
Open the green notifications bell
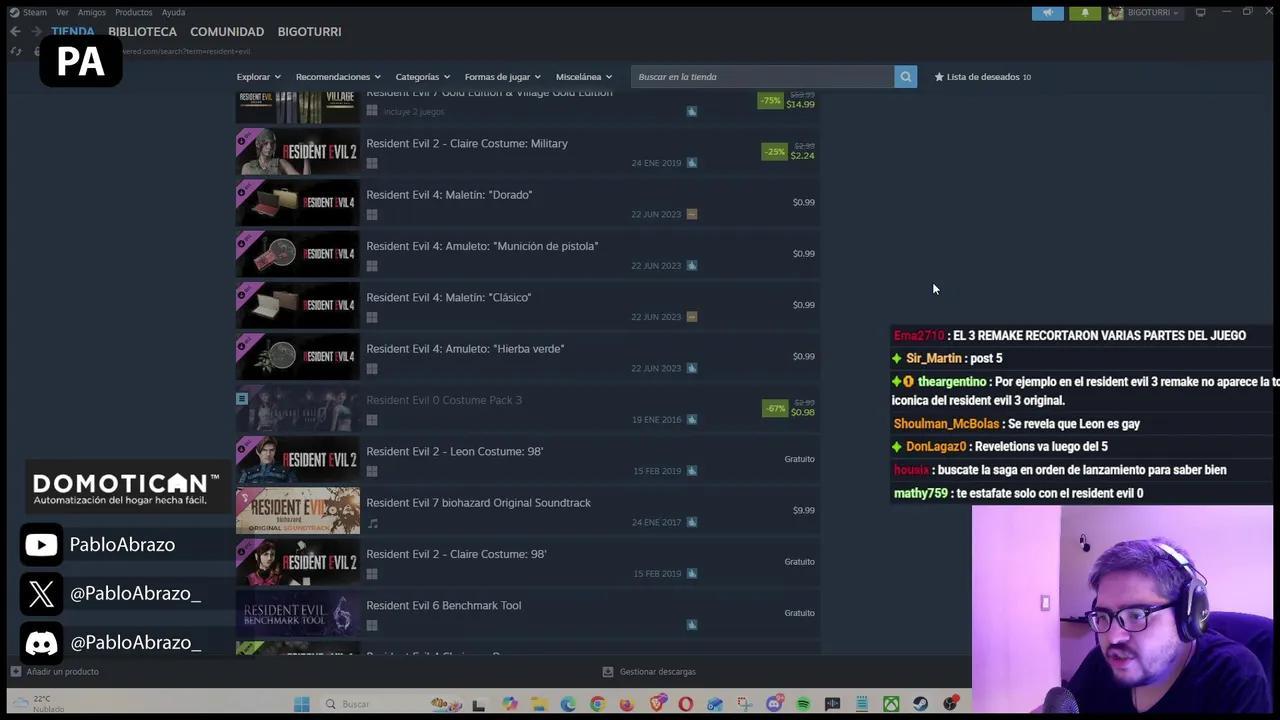click(x=1085, y=13)
